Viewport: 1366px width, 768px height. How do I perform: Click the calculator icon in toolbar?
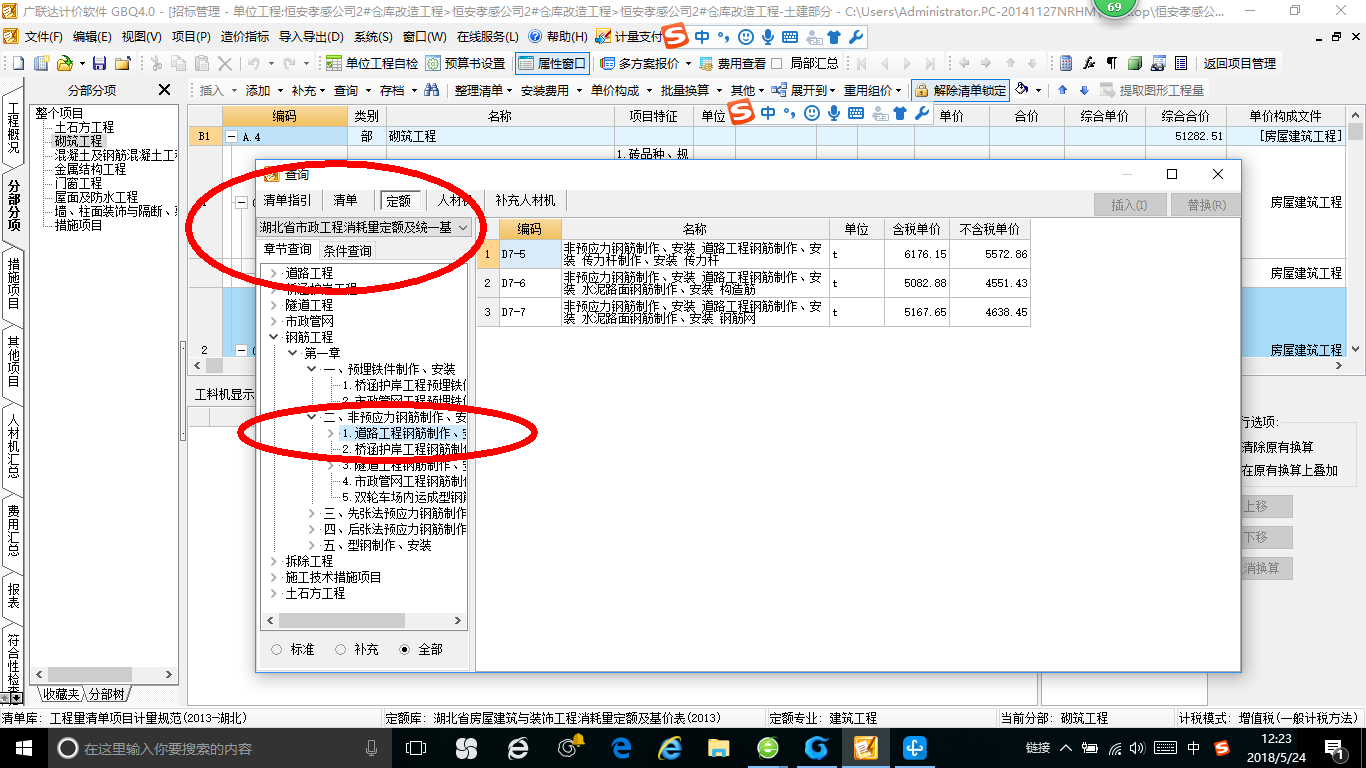pos(1066,63)
